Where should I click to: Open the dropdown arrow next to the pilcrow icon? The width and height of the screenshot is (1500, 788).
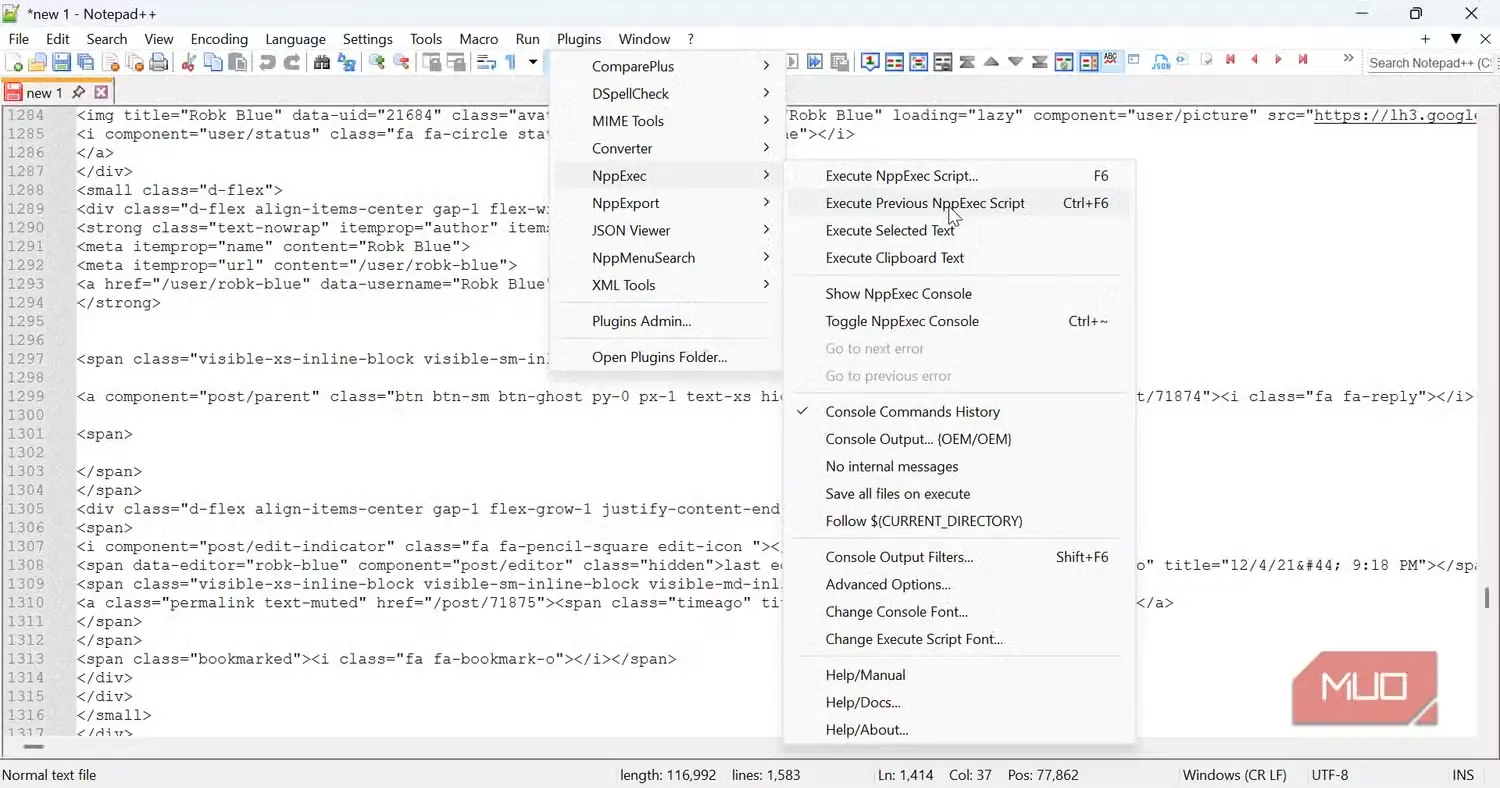[533, 62]
